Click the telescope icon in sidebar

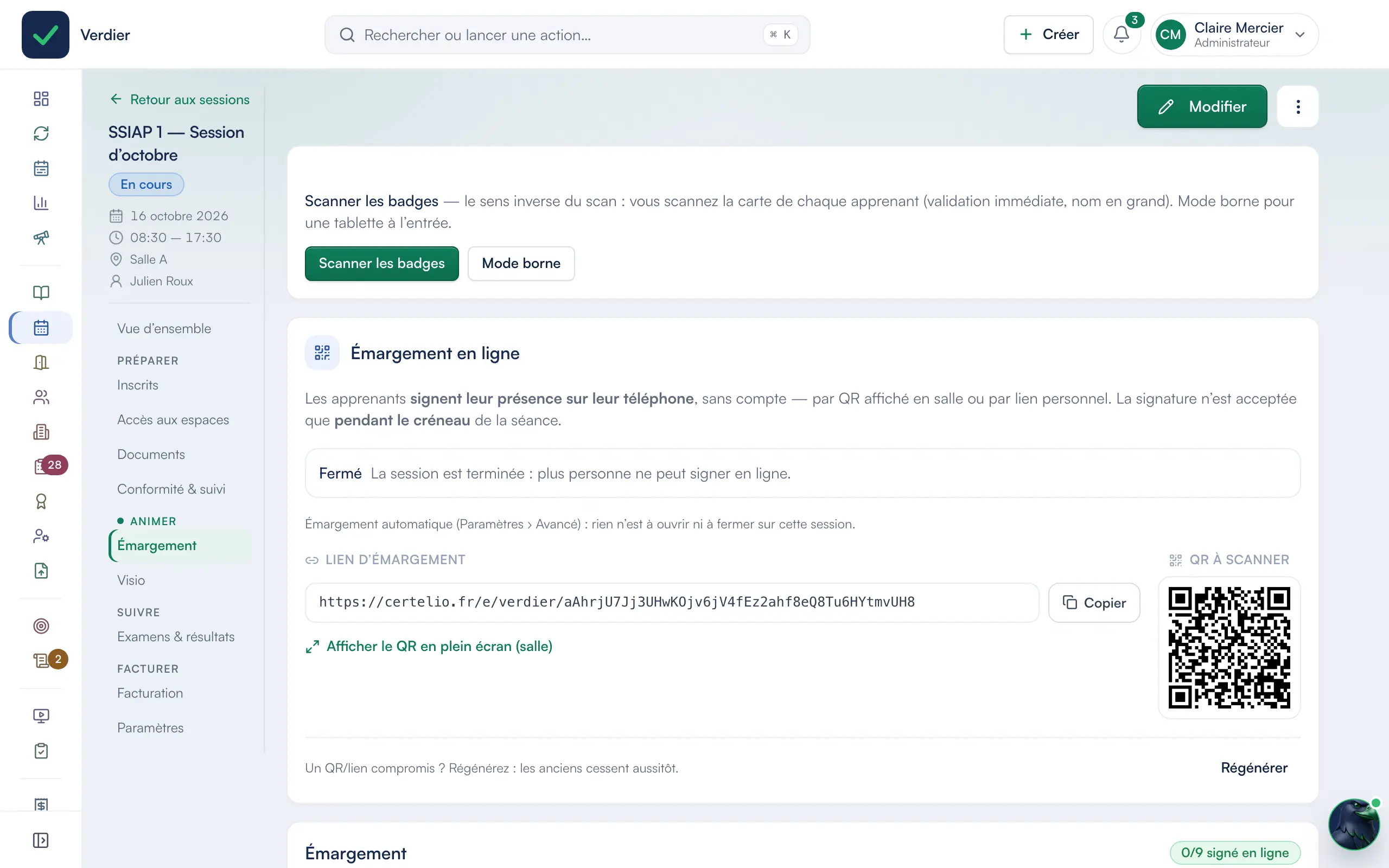[41, 238]
